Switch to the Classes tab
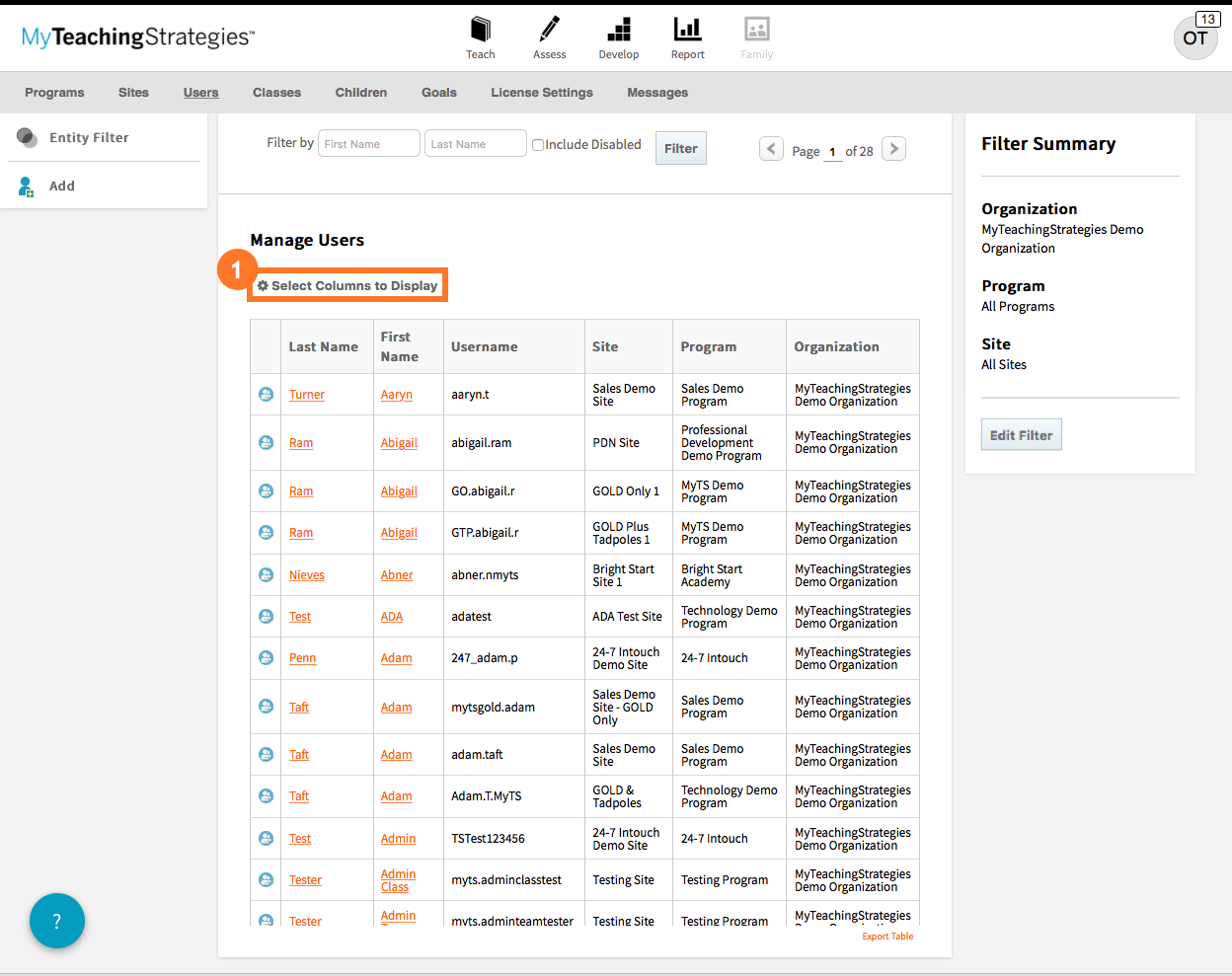This screenshot has height=976, width=1232. pos(276,92)
